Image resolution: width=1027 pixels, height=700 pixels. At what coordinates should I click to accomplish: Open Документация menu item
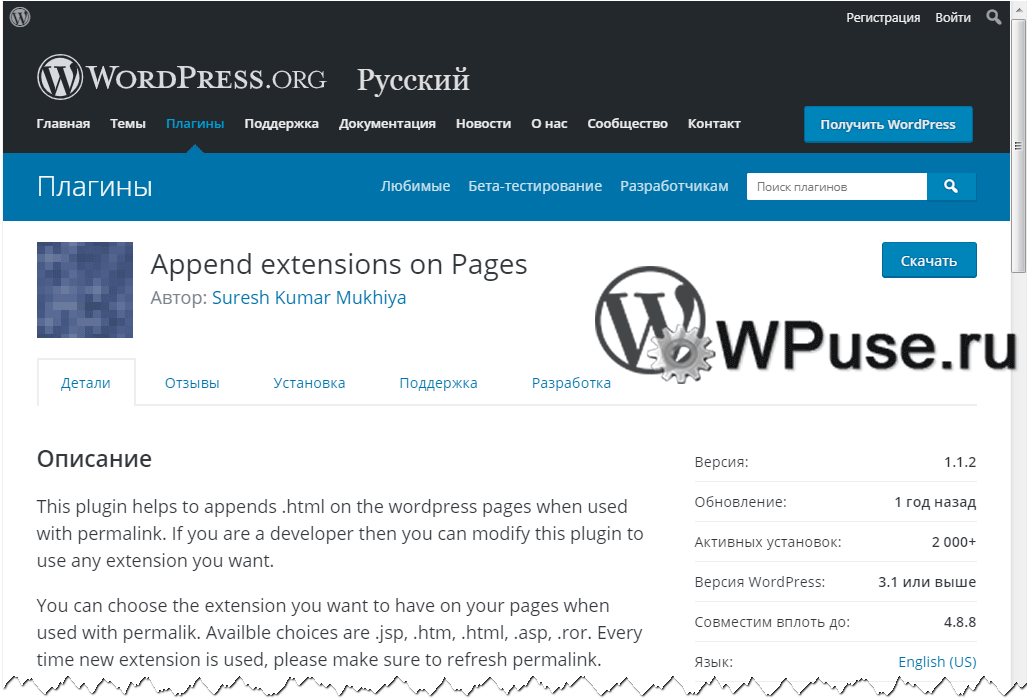(387, 124)
